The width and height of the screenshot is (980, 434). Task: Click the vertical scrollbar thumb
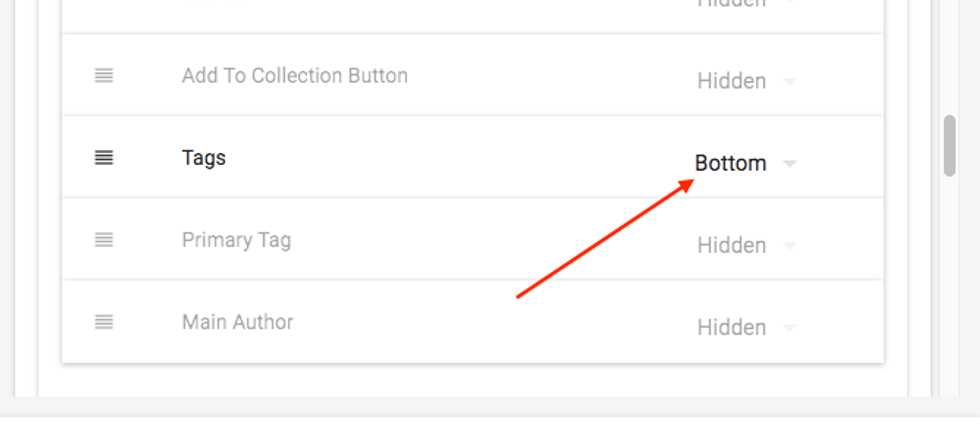click(950, 146)
